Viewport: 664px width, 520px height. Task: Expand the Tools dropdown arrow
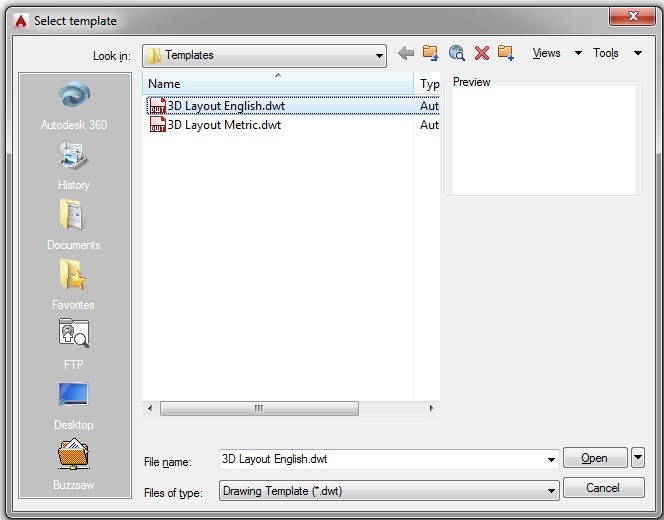(638, 53)
